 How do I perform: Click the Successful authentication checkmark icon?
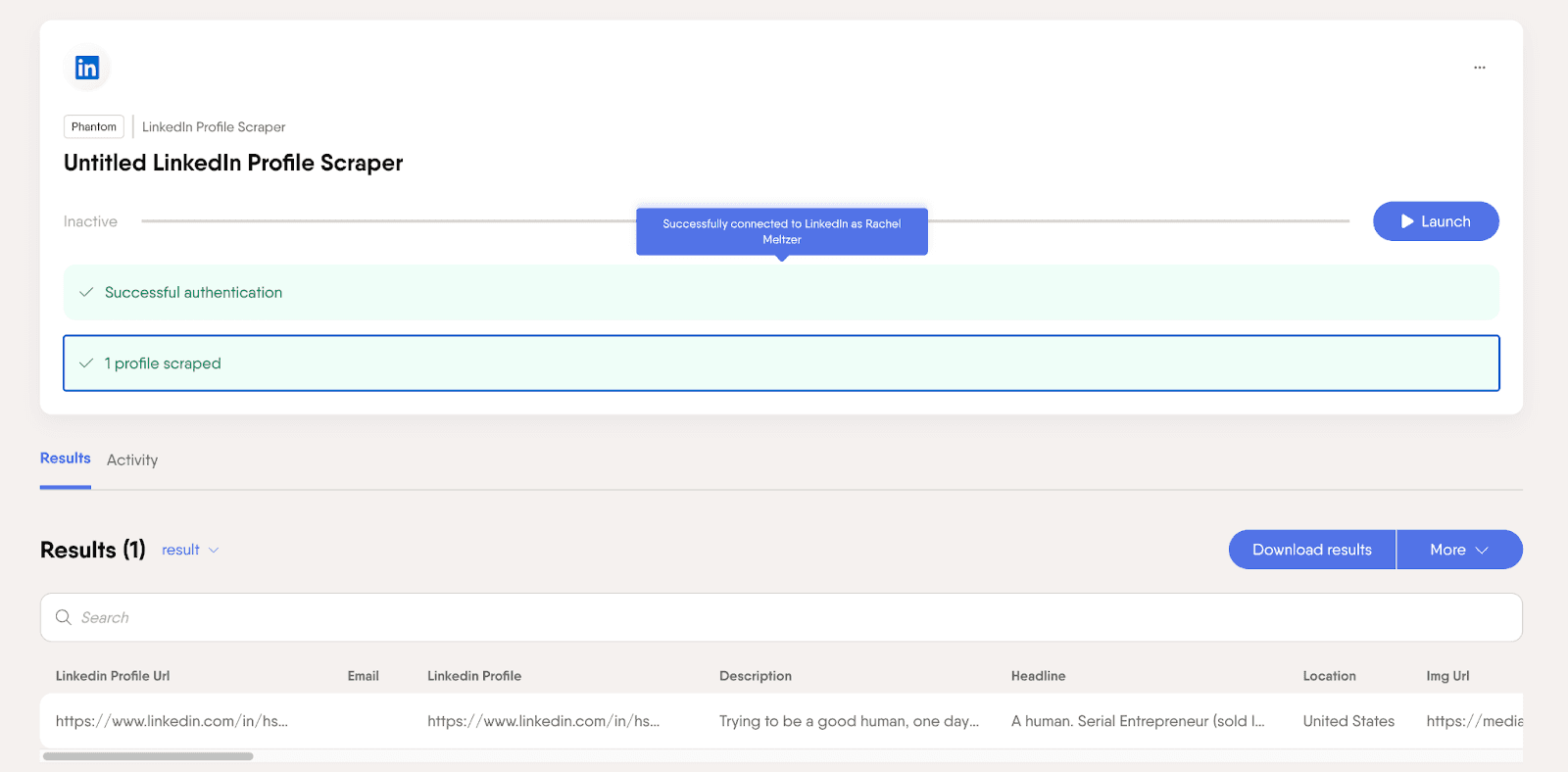[86, 292]
